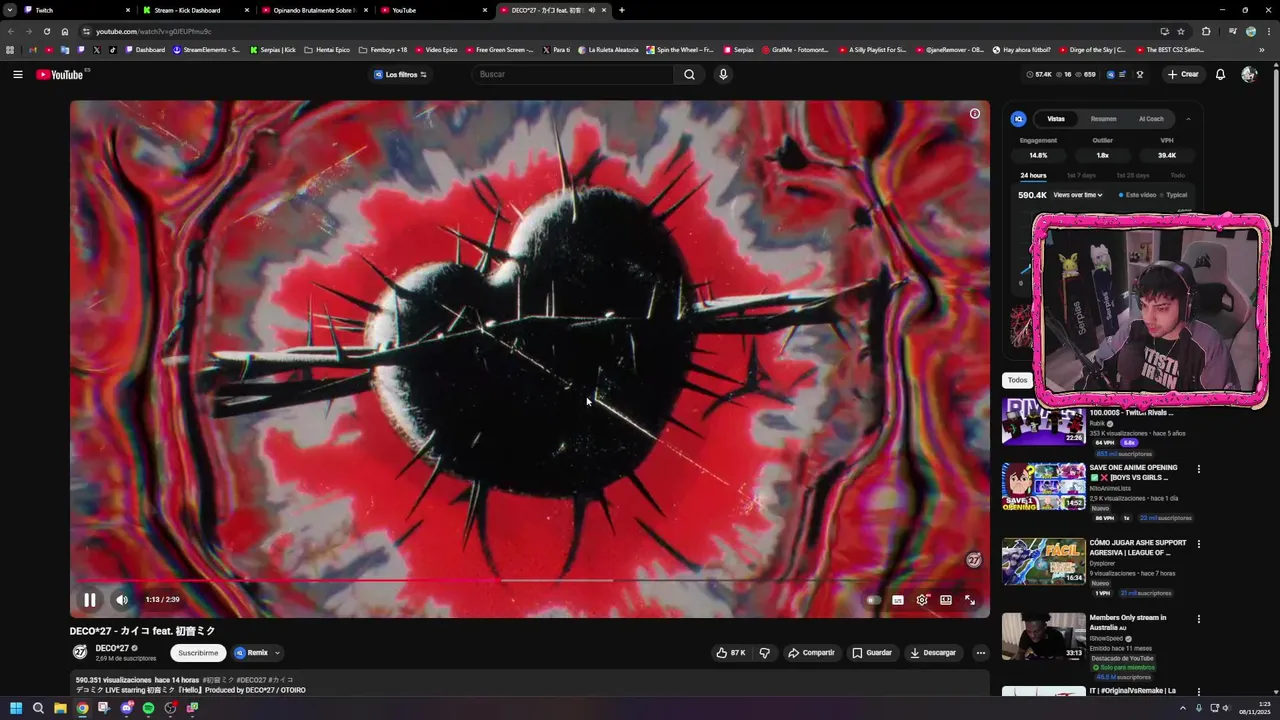1280x720 pixels.
Task: Save video with Guardar button
Action: (872, 653)
